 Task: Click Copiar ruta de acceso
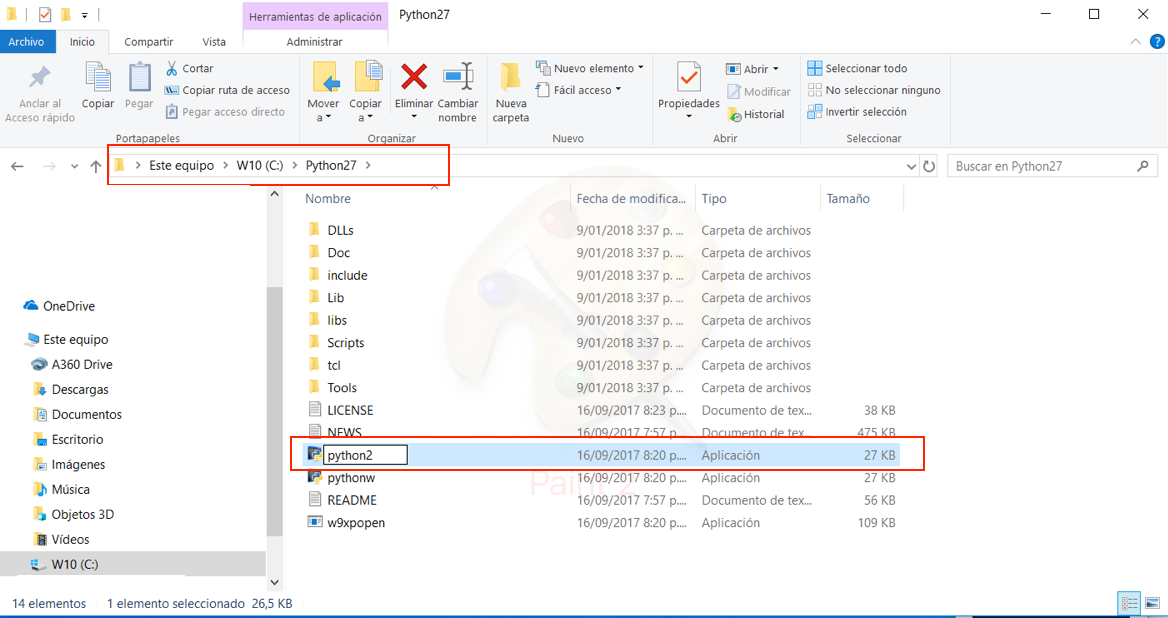tap(227, 90)
